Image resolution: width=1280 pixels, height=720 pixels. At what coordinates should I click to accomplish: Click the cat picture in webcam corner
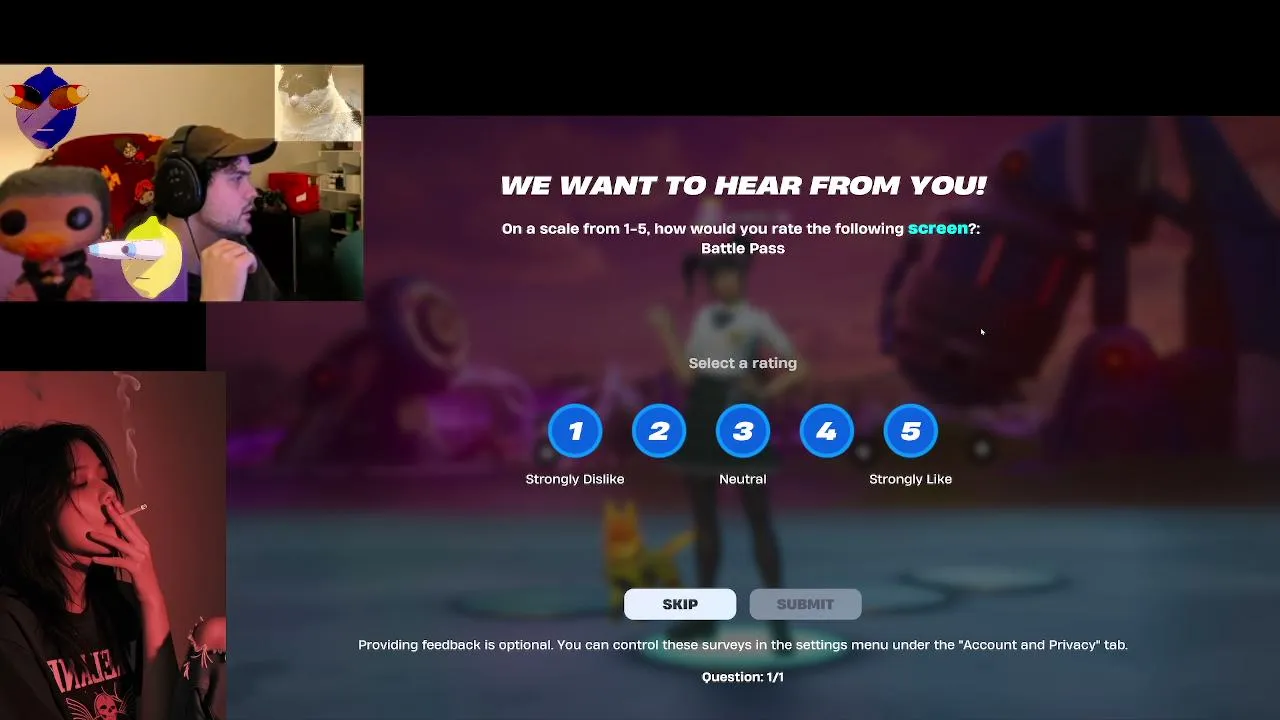click(318, 103)
